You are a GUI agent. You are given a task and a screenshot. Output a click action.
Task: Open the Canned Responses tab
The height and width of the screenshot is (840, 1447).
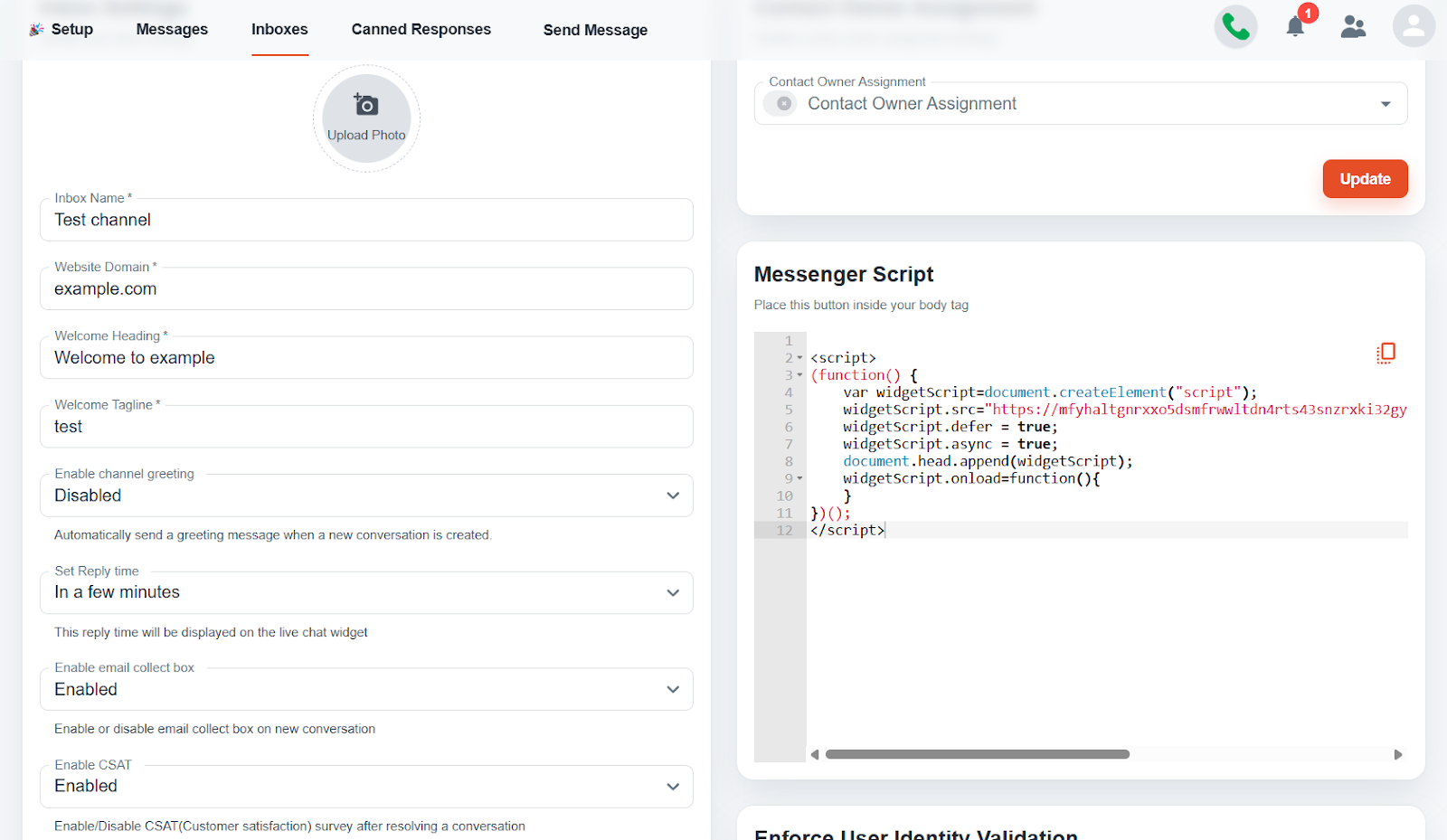(421, 29)
